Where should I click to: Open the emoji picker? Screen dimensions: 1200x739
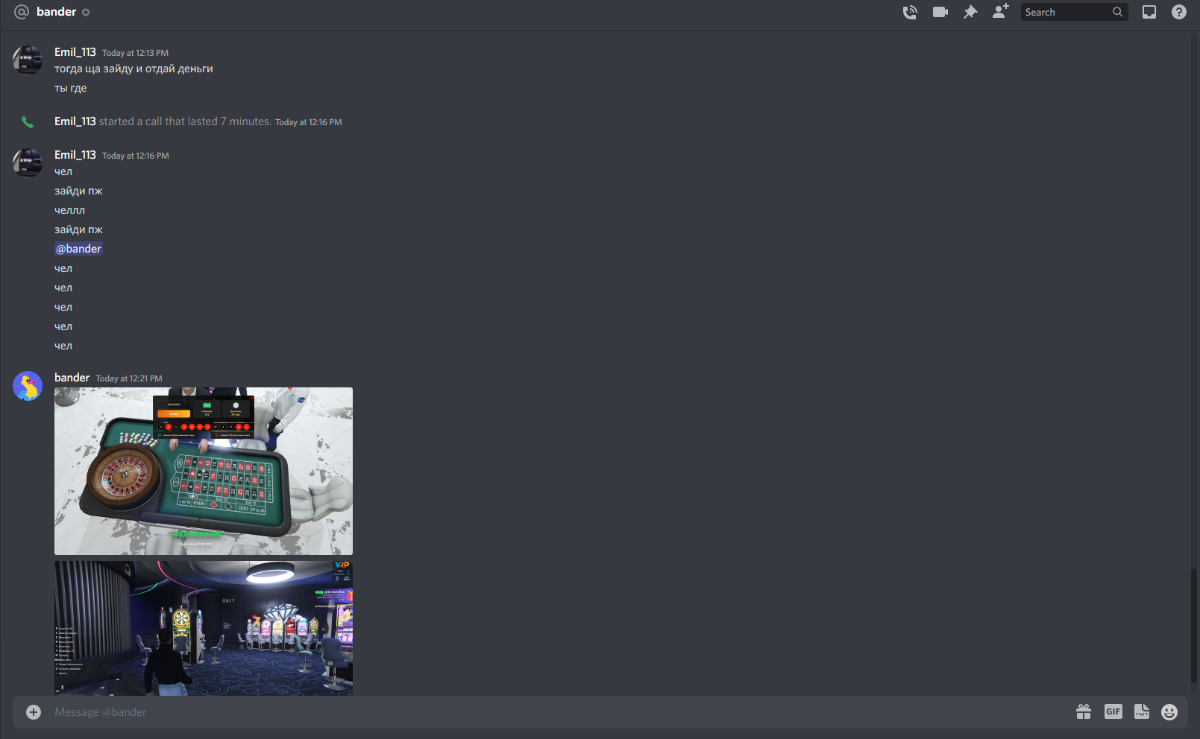1169,712
